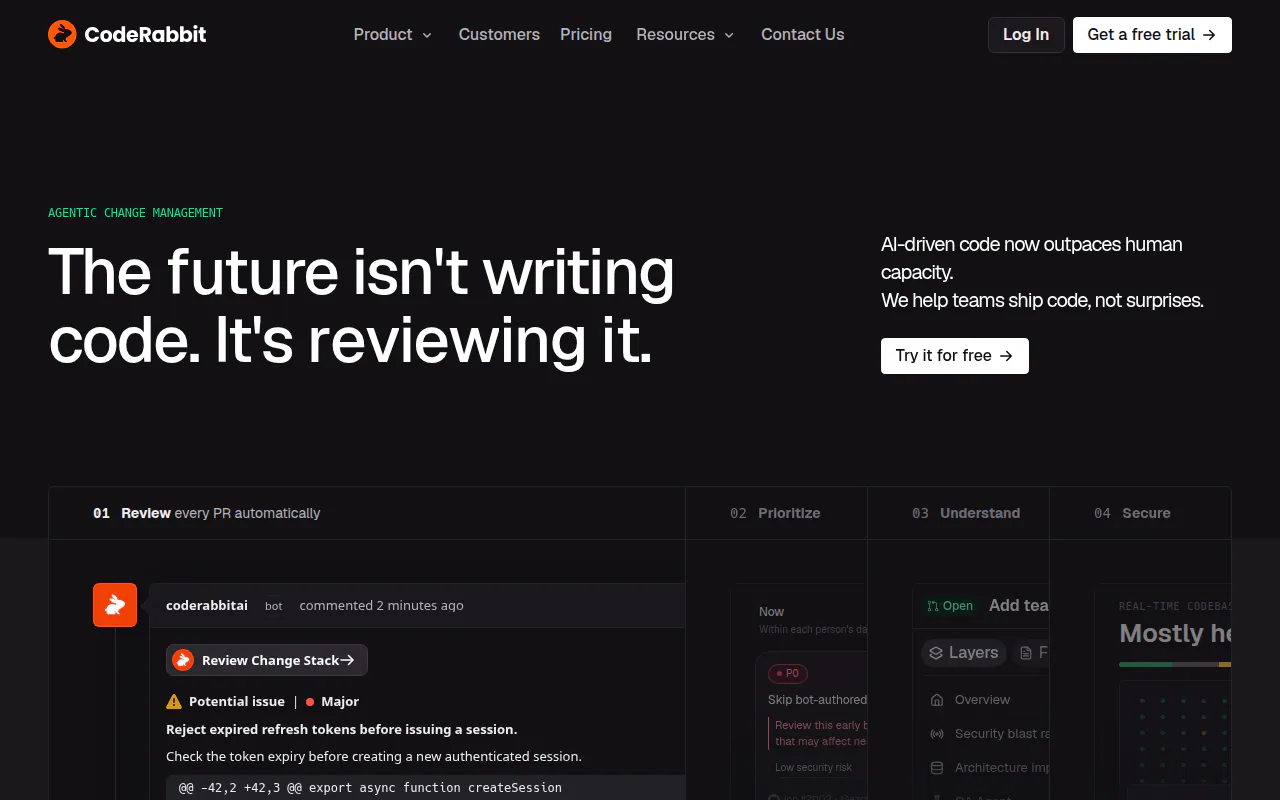Click the 'Overview' list item text
Image resolution: width=1280 pixels, height=800 pixels.
(x=983, y=700)
